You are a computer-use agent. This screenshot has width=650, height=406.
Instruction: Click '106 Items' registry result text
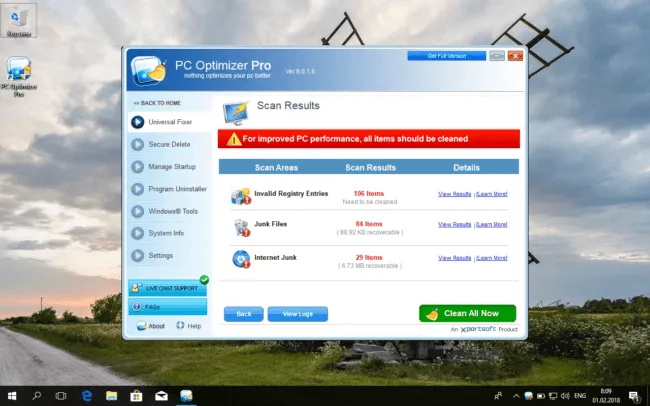point(369,194)
